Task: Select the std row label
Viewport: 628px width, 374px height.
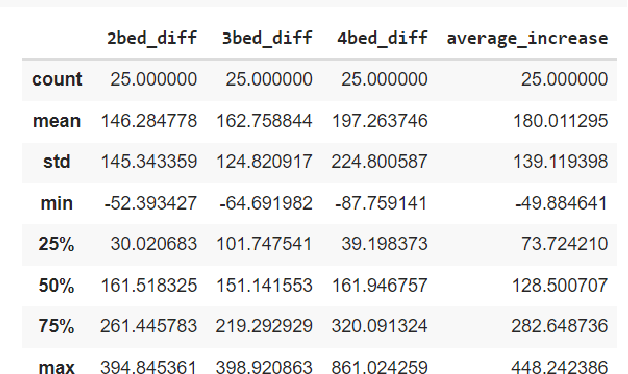Action: [56, 162]
